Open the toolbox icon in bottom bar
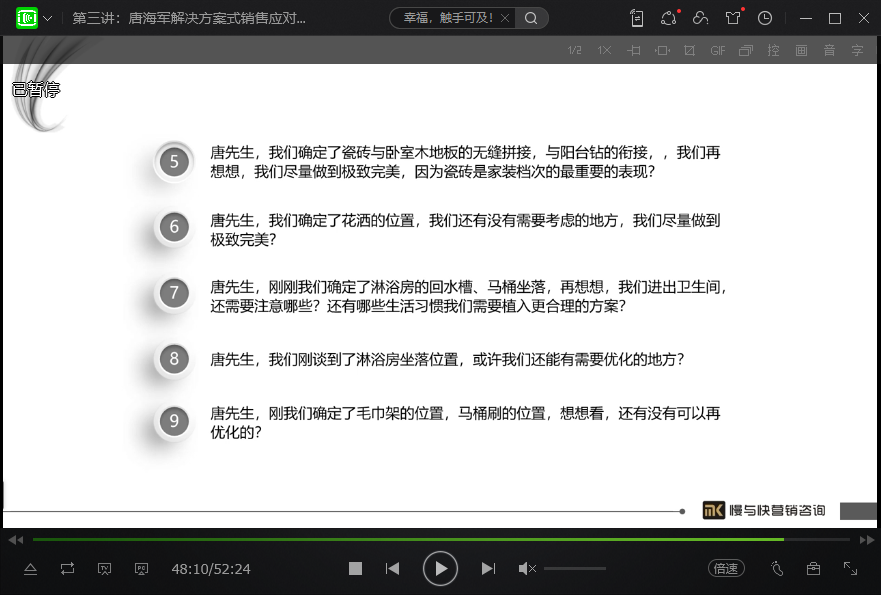This screenshot has height=595, width=881. pos(813,568)
